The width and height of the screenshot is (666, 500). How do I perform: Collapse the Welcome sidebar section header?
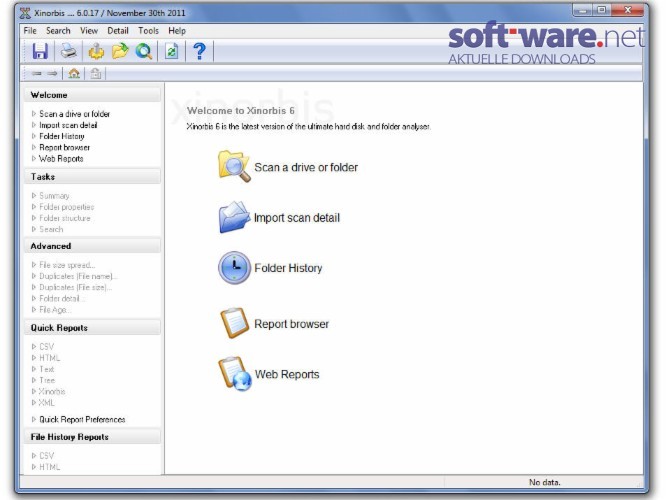tap(93, 95)
